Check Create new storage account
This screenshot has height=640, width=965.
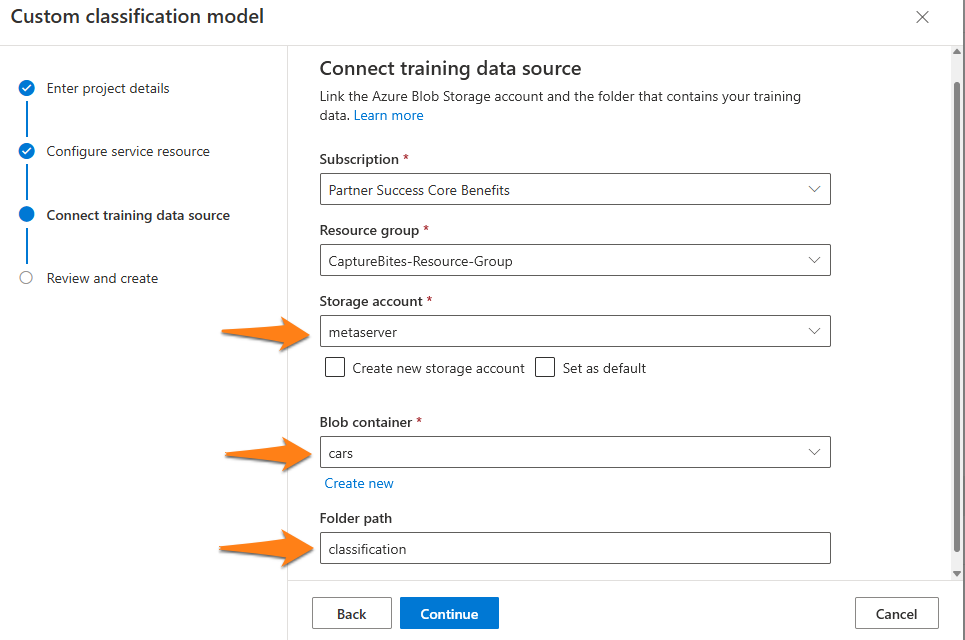tap(335, 367)
